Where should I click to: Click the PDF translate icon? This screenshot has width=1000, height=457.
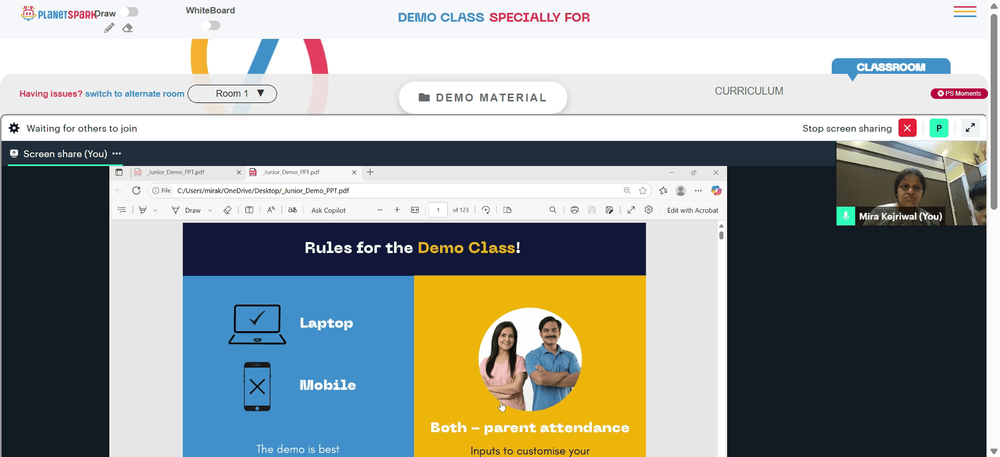point(292,210)
